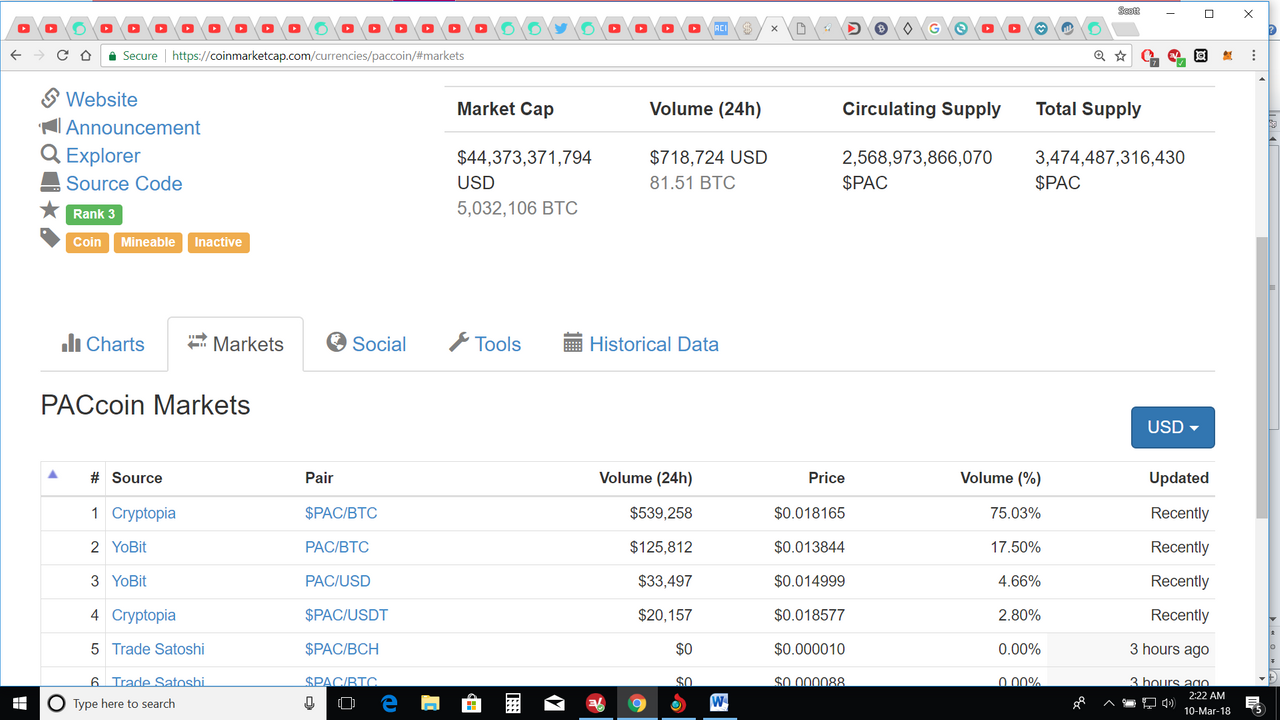Open Cryptopia link in row 1
1280x720 pixels.
tap(144, 513)
